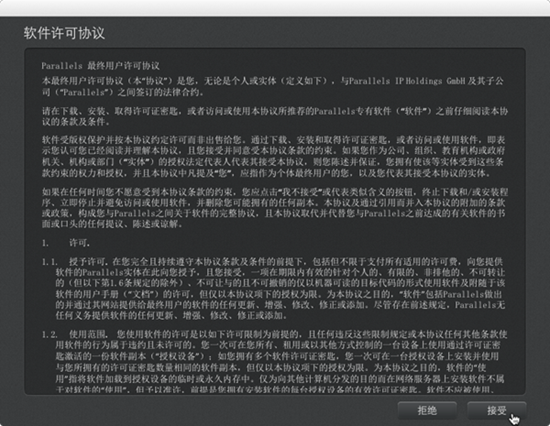Click the section heading '1. 许可.'

[x=66, y=243]
